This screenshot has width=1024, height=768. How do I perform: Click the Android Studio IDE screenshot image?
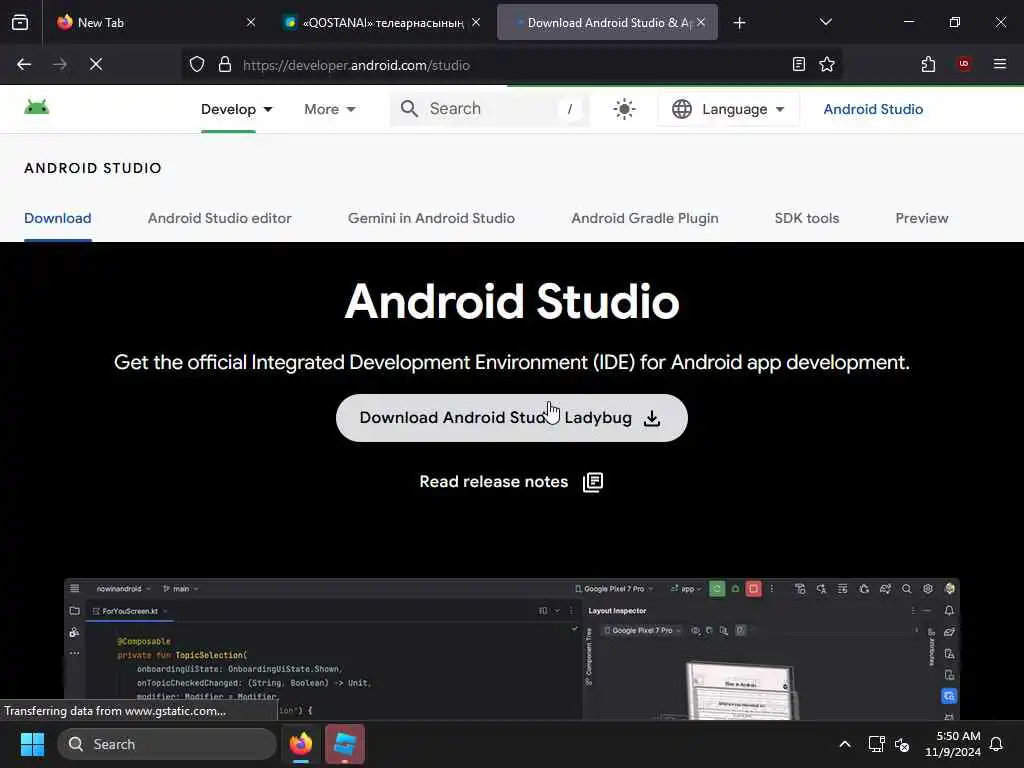pos(511,649)
